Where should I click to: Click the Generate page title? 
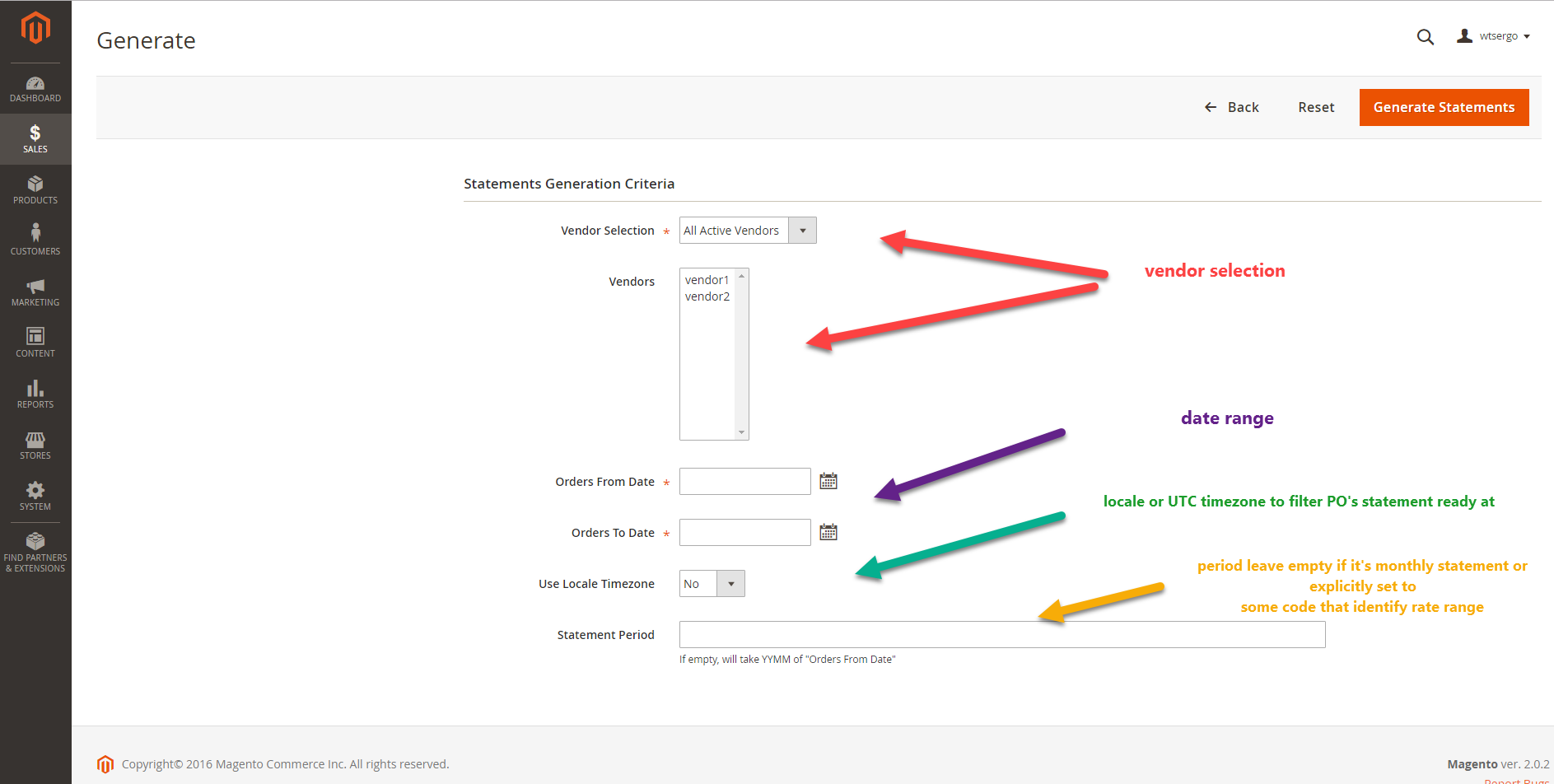pyautogui.click(x=147, y=40)
